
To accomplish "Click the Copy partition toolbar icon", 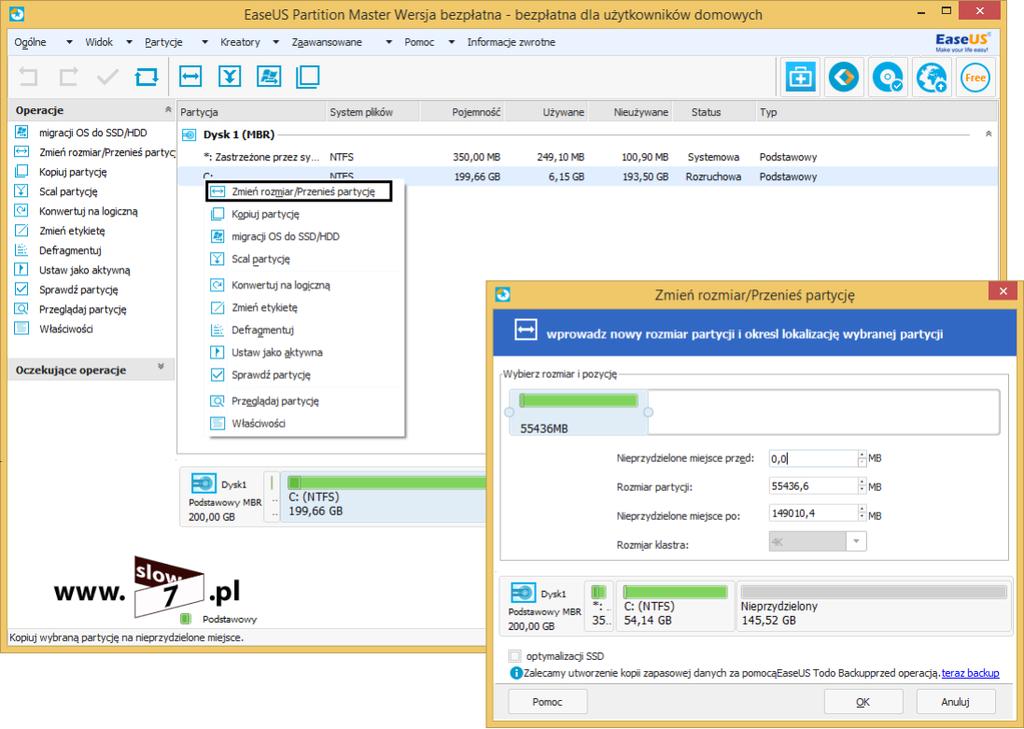I will [x=308, y=76].
